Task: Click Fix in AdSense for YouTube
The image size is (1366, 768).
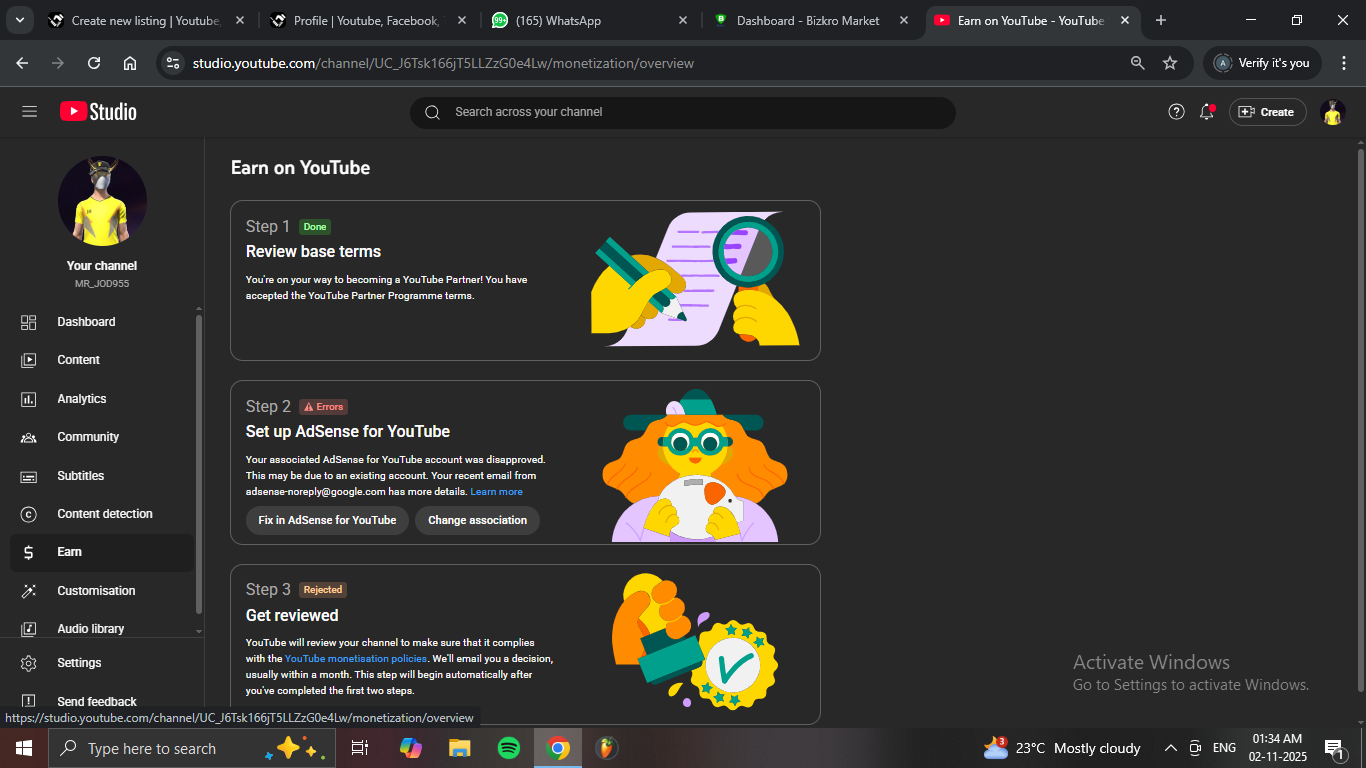Action: (x=327, y=520)
